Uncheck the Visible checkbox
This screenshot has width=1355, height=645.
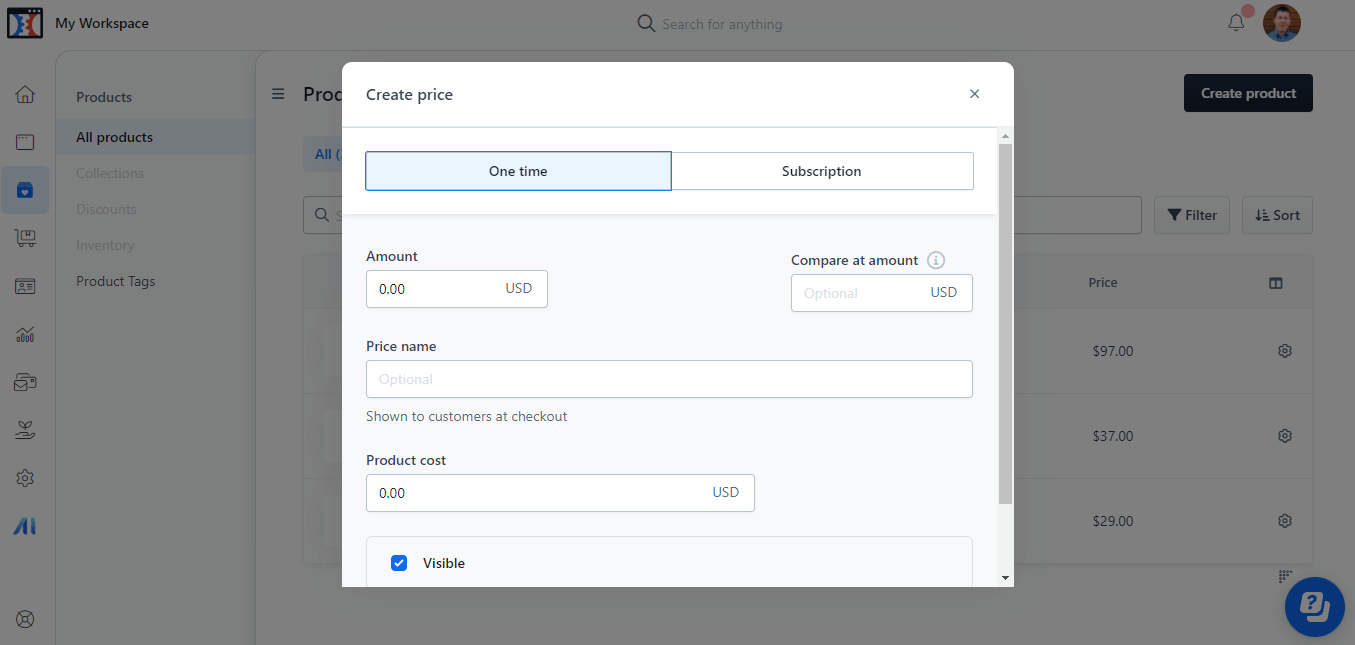coord(399,563)
